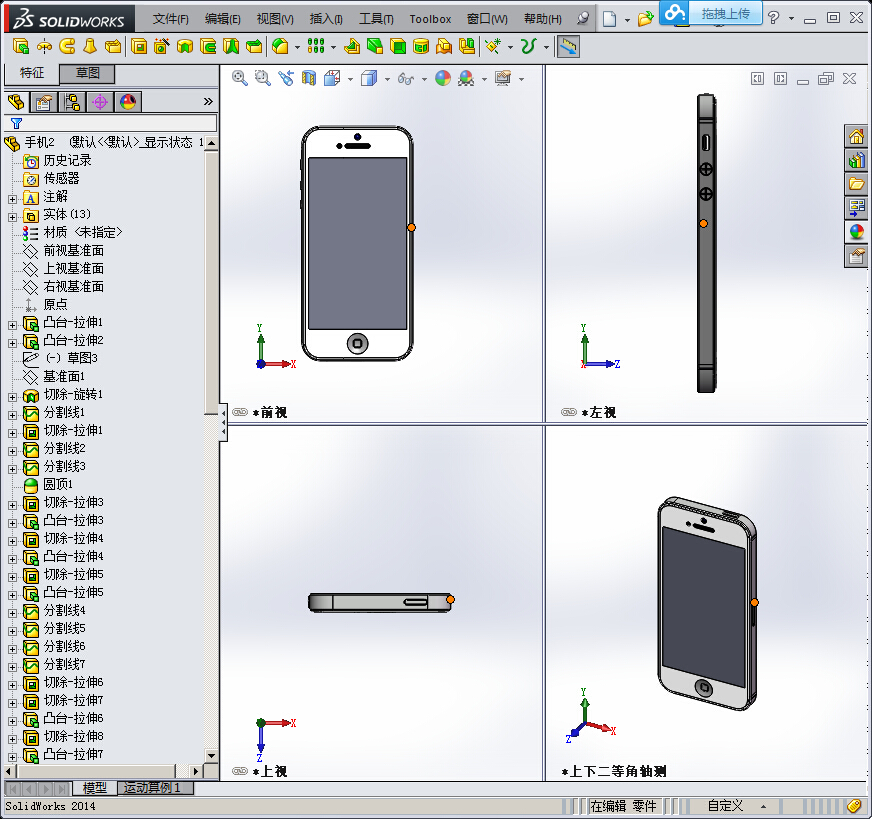Open the 编辑(E) menu

pyautogui.click(x=222, y=19)
